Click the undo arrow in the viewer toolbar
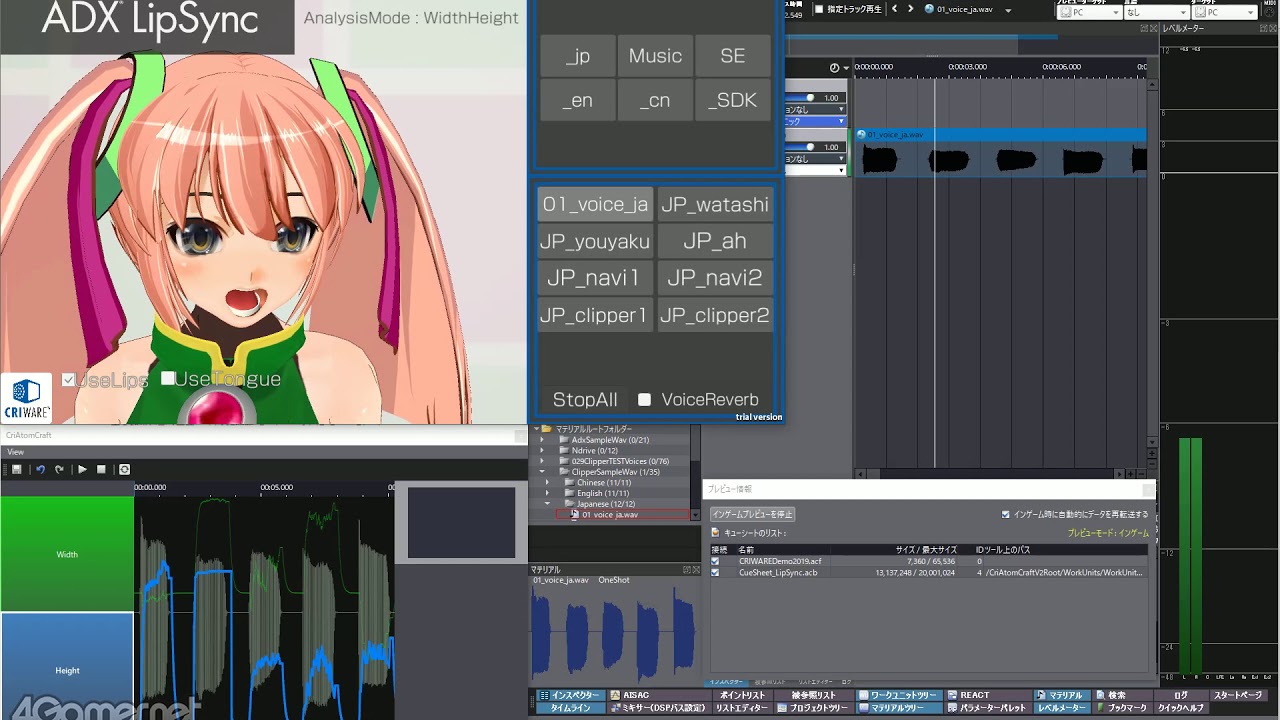Screen dimensions: 1280x720 (41, 469)
